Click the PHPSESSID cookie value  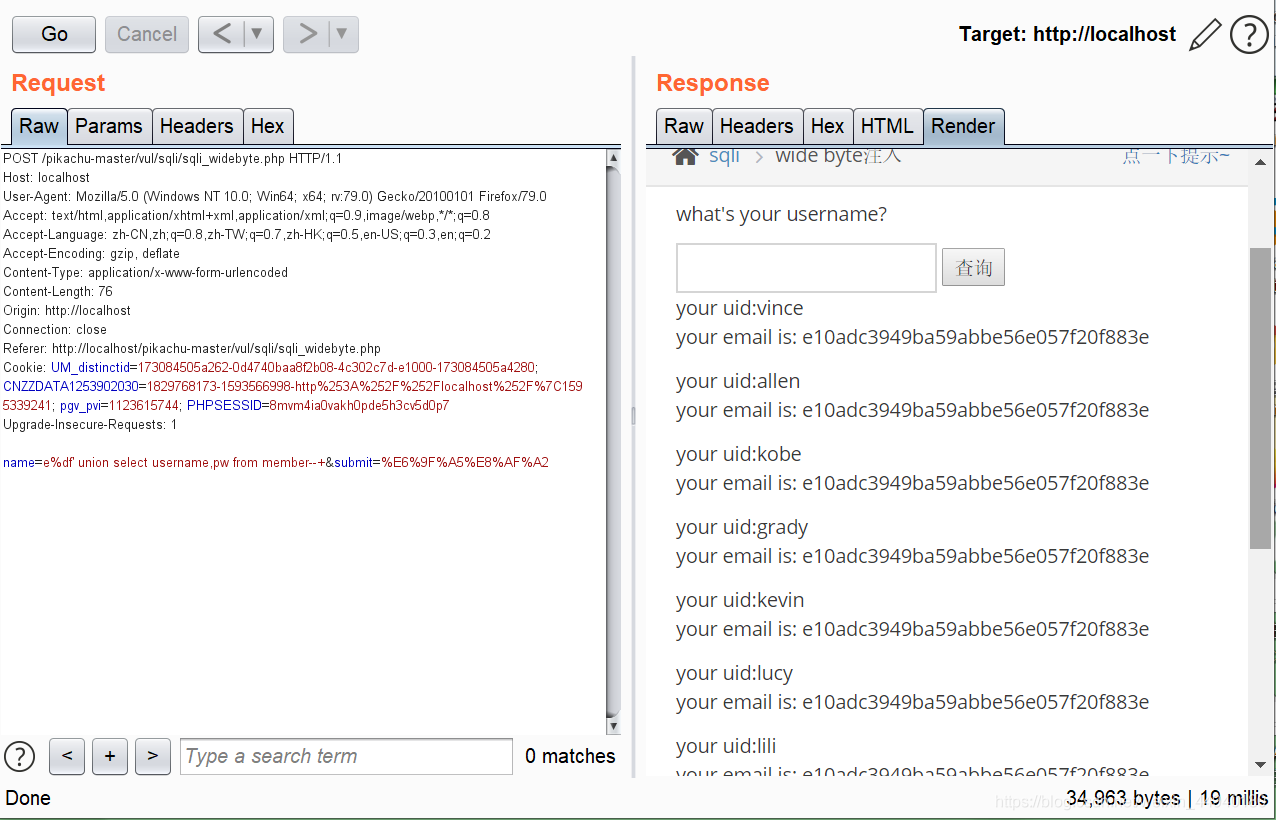360,405
